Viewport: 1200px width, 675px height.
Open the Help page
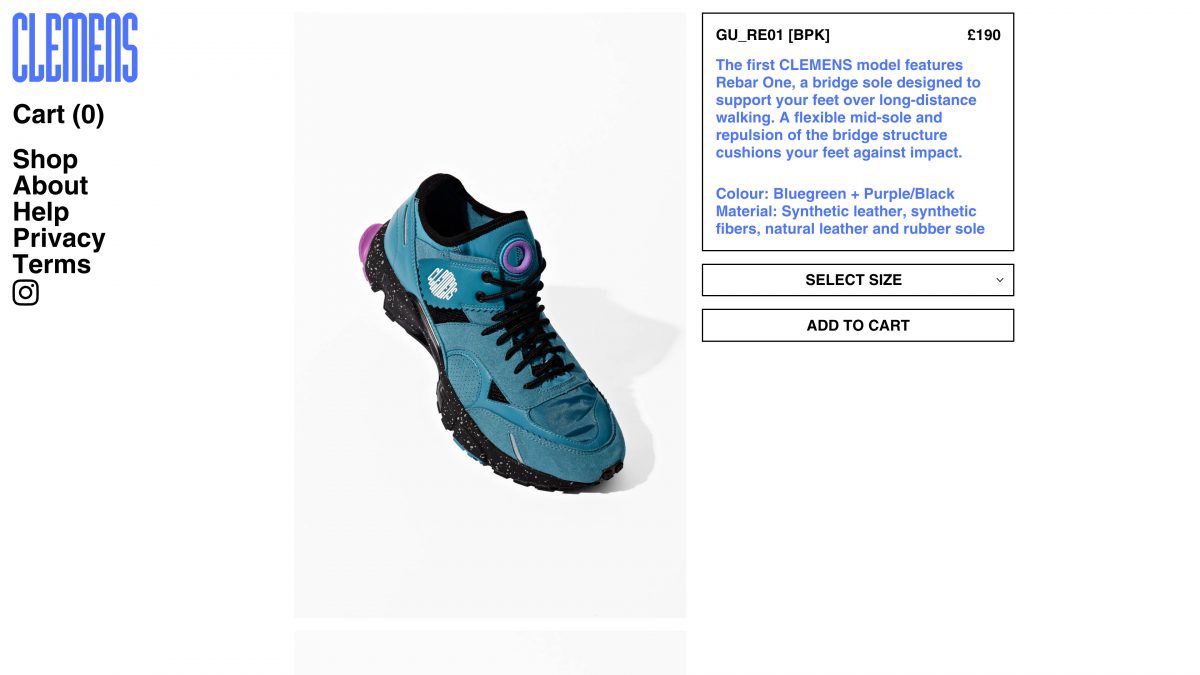(x=41, y=212)
